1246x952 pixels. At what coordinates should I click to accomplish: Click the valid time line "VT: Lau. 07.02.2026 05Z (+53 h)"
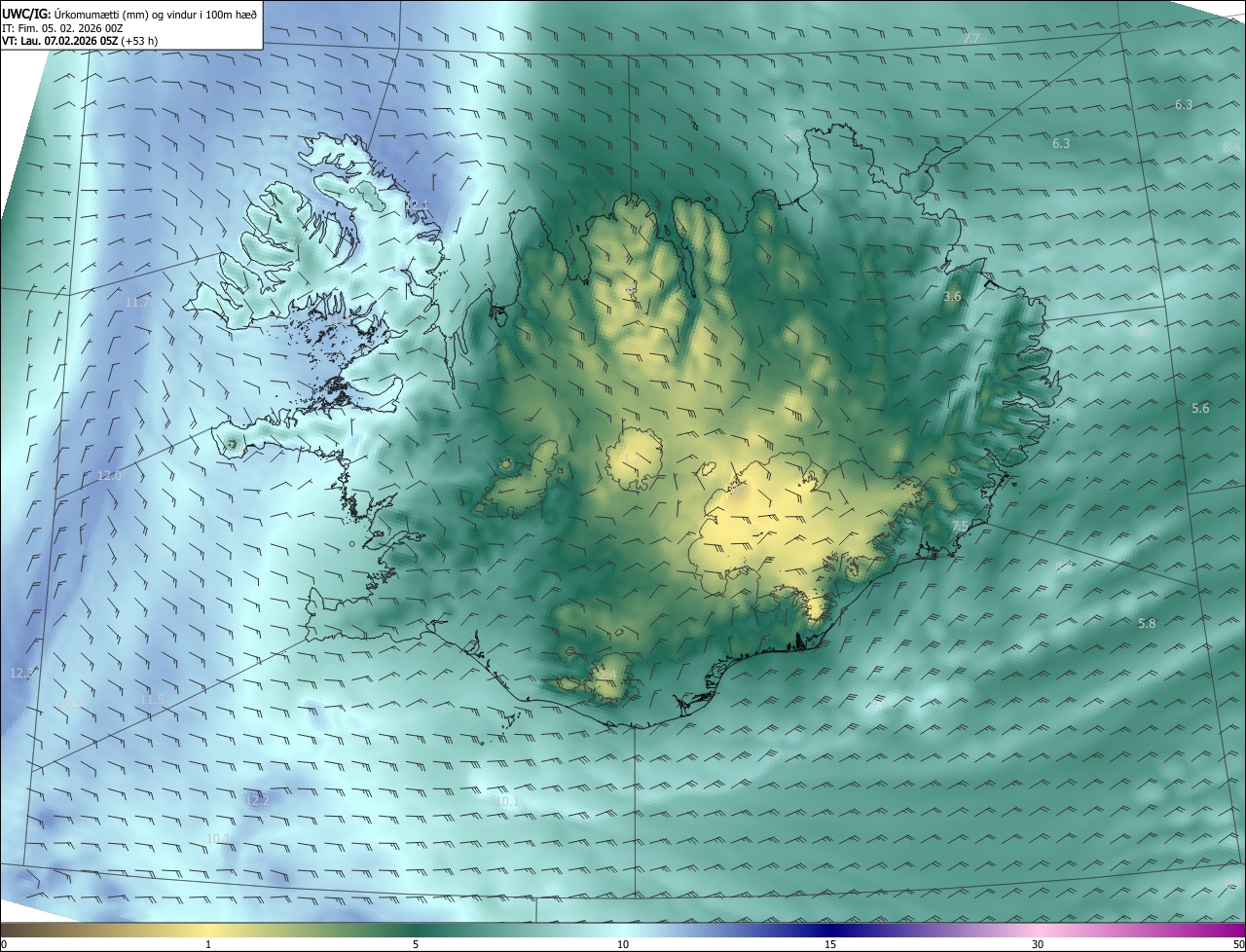tap(80, 41)
